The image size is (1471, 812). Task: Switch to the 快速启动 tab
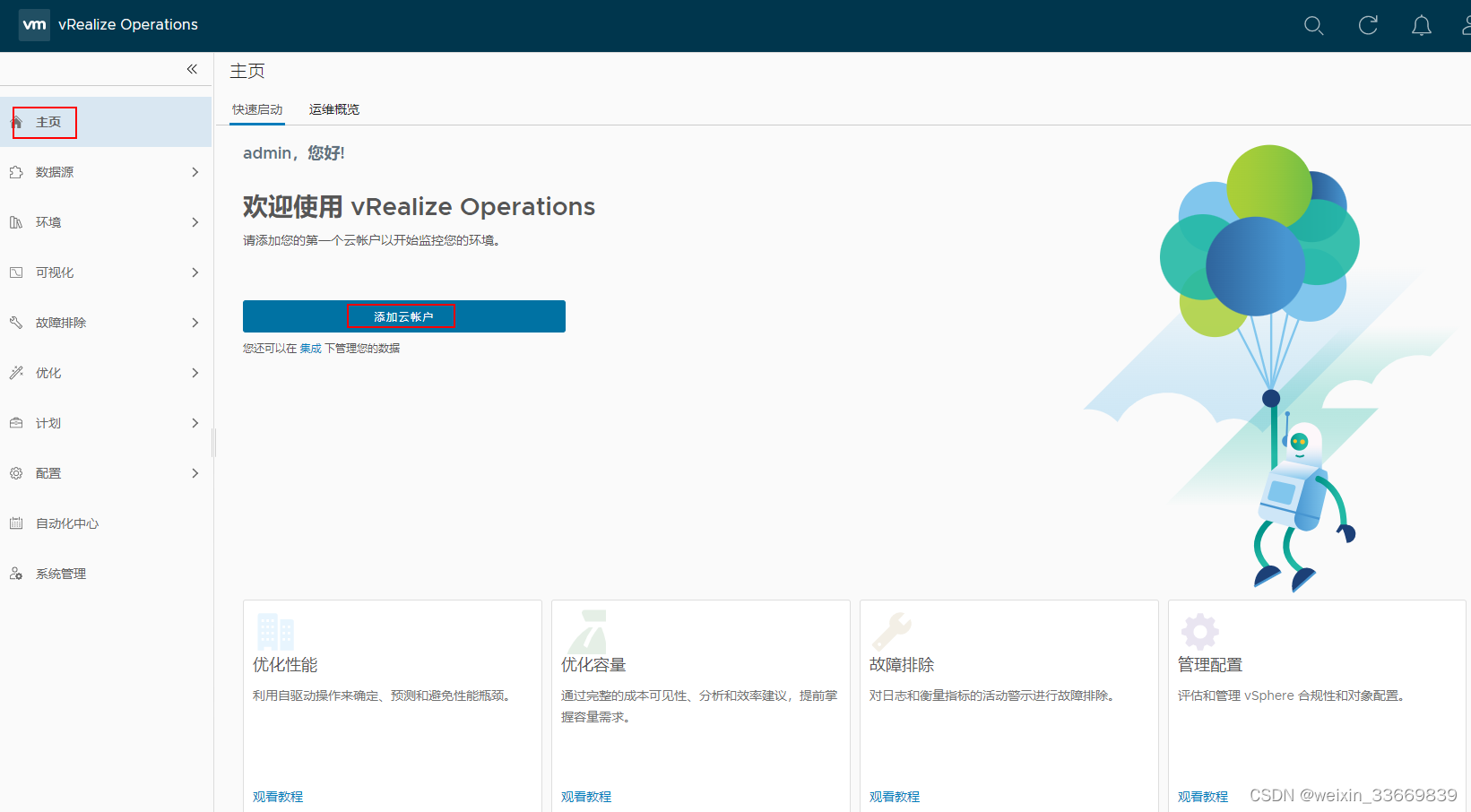coord(257,109)
